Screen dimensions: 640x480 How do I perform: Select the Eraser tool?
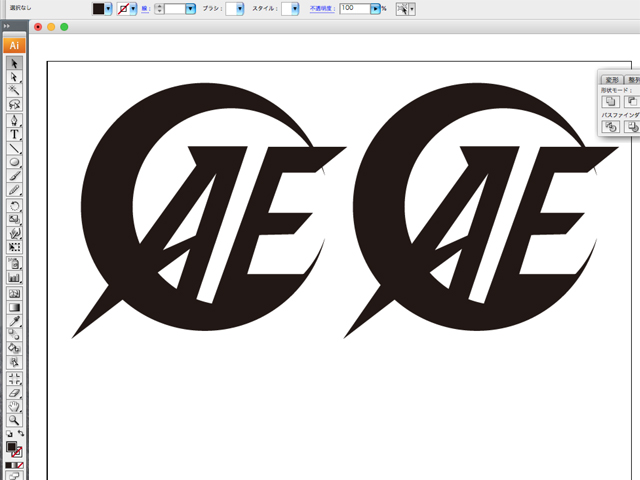(x=14, y=393)
